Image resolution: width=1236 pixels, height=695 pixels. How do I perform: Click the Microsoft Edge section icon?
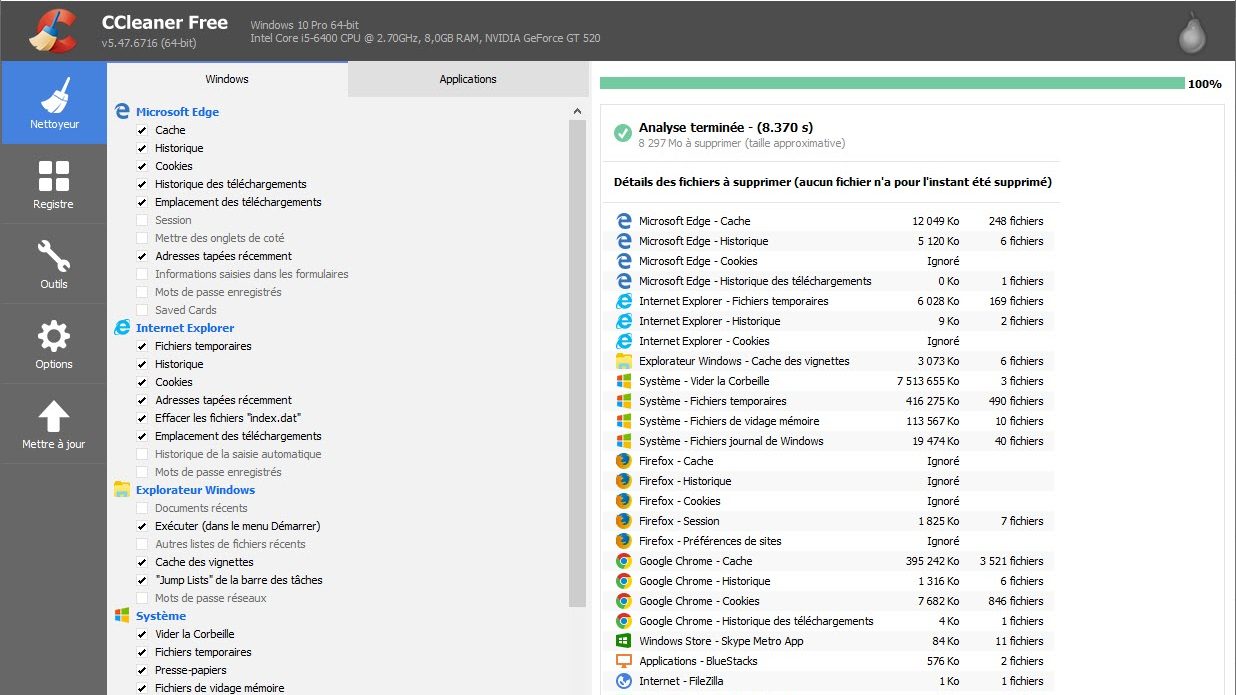click(122, 112)
